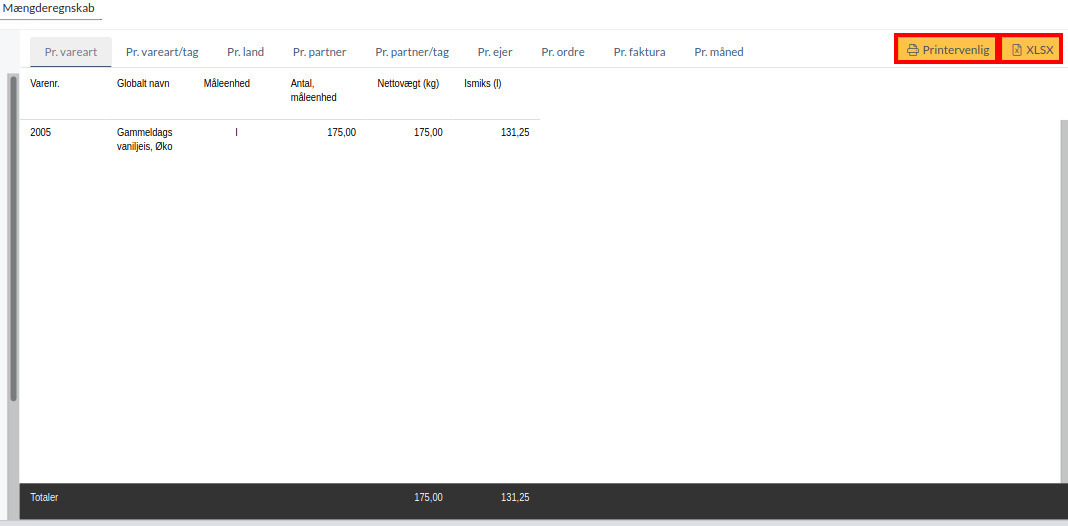This screenshot has height=526, width=1068.
Task: Open the Pr. ordre tab
Action: pos(563,52)
